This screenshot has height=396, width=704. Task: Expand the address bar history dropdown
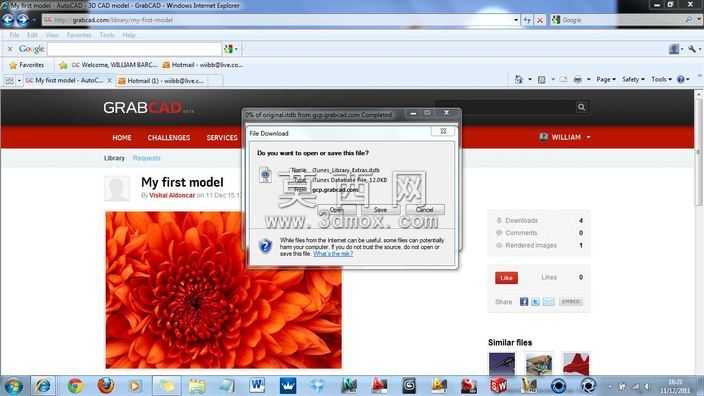515,20
